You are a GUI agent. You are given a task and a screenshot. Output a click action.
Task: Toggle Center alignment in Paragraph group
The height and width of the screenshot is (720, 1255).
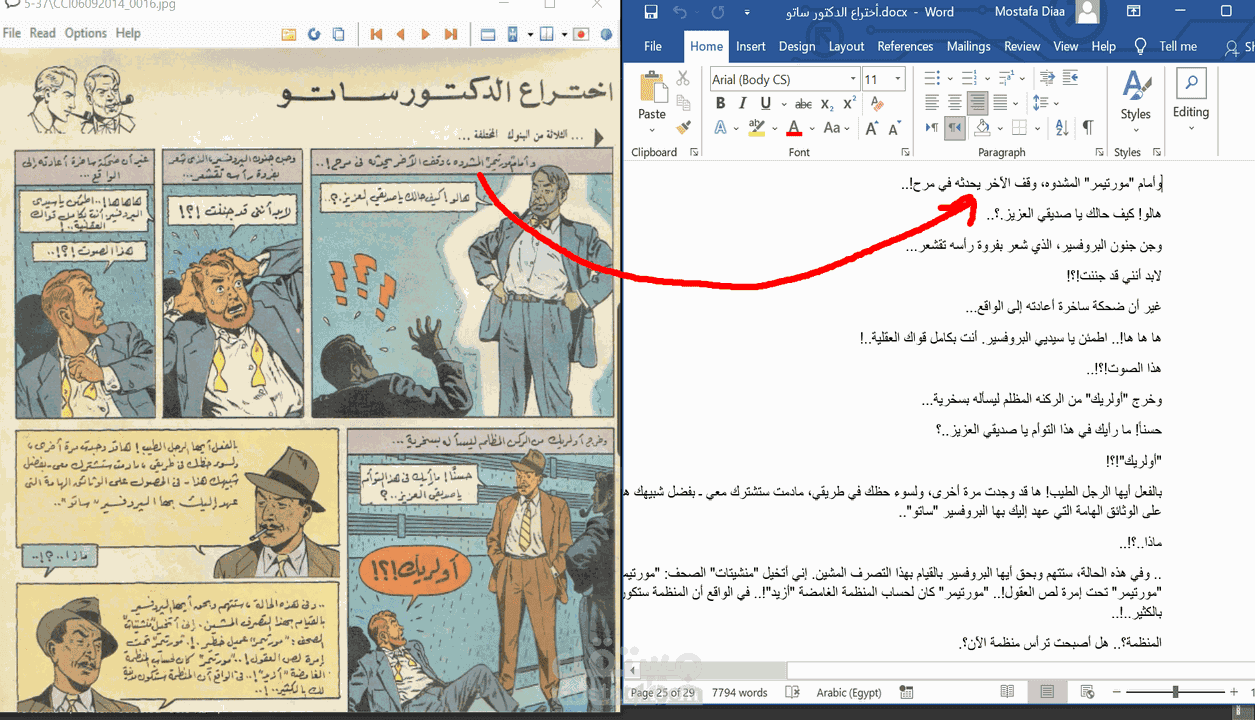(x=955, y=103)
